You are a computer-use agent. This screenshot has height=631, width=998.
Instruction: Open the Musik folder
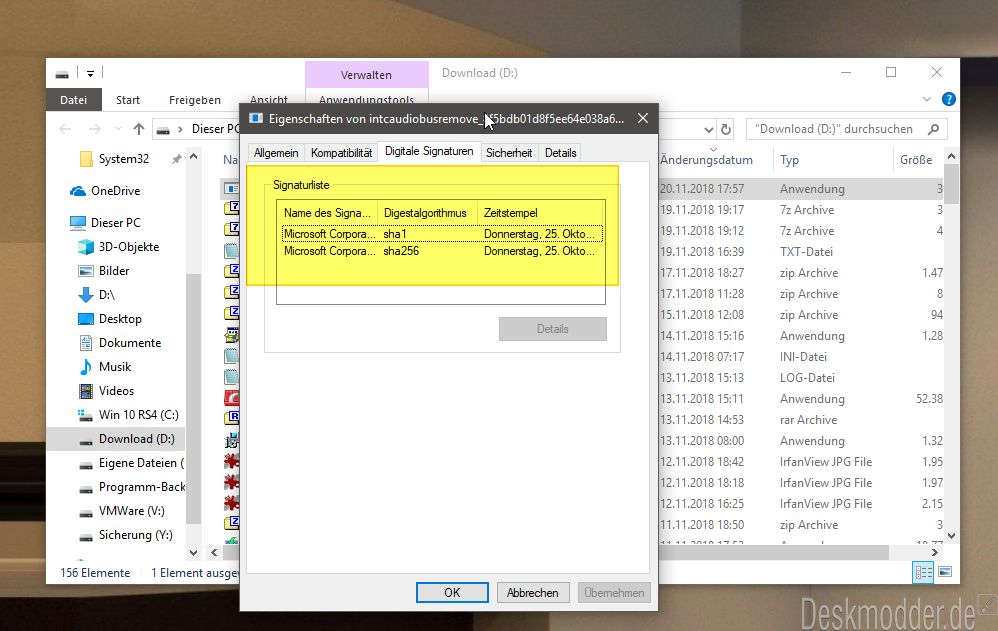coord(115,367)
